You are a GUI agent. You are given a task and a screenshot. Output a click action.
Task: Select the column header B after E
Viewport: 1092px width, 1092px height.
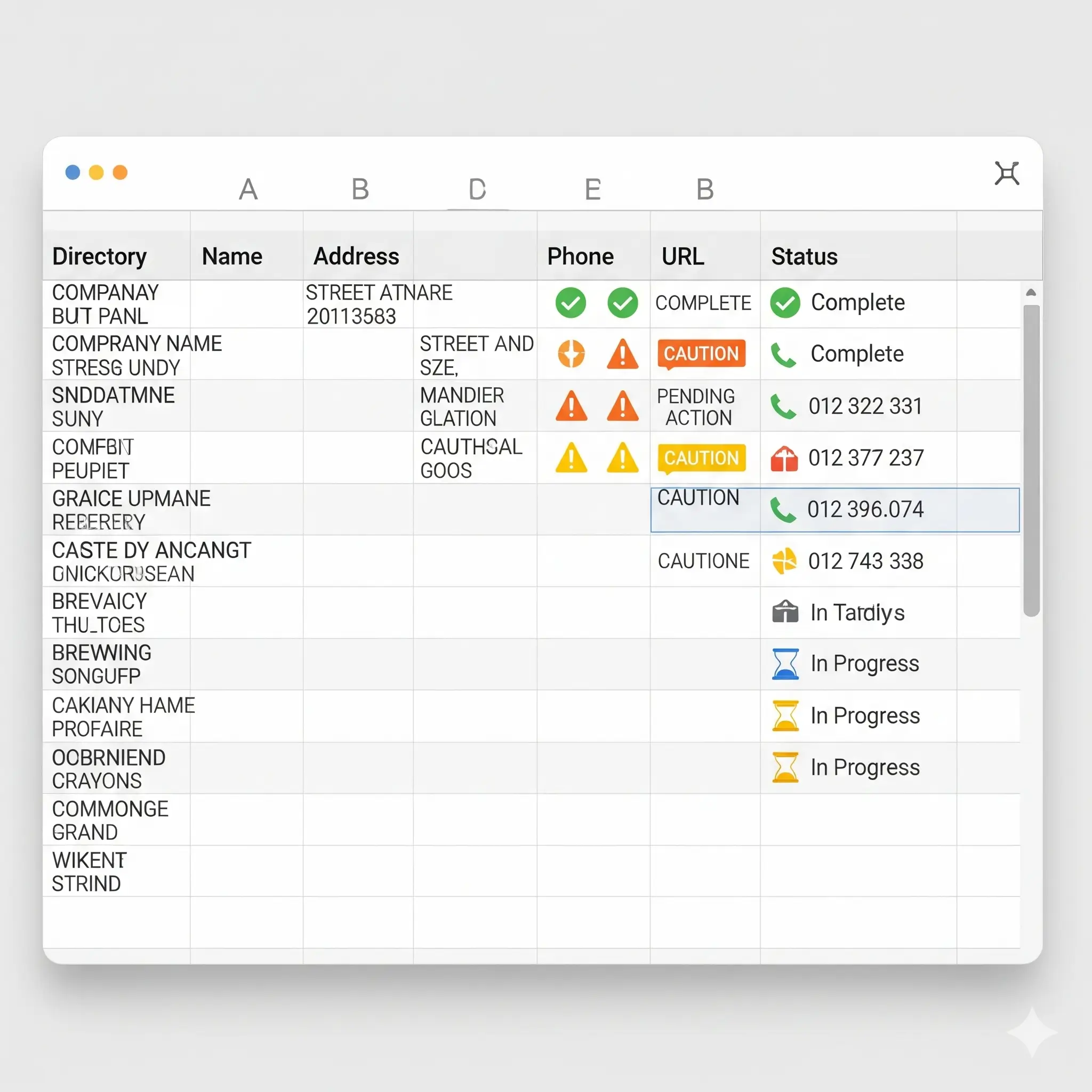tap(705, 189)
